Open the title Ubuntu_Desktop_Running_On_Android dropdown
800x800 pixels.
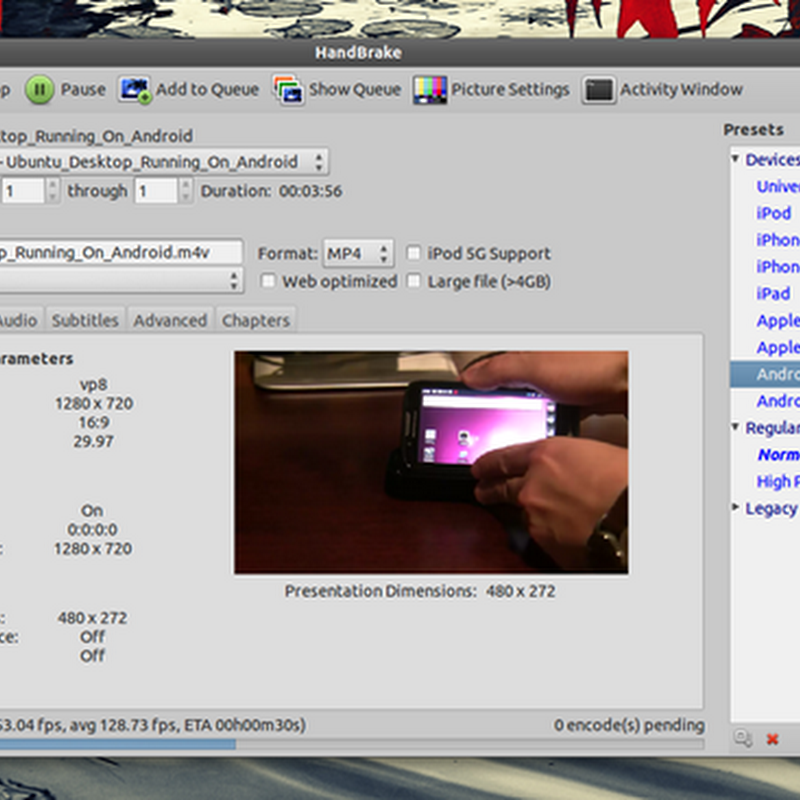(163, 162)
